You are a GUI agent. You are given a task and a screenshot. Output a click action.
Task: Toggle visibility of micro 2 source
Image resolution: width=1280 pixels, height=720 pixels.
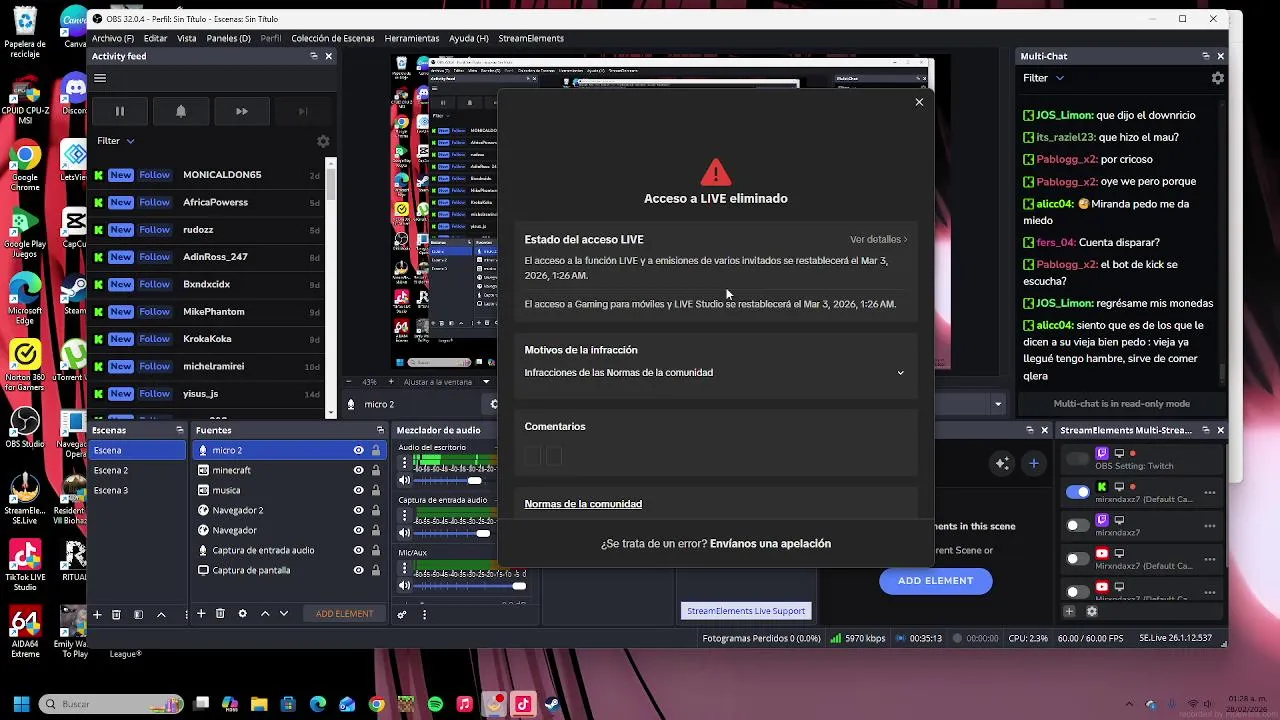(x=358, y=450)
